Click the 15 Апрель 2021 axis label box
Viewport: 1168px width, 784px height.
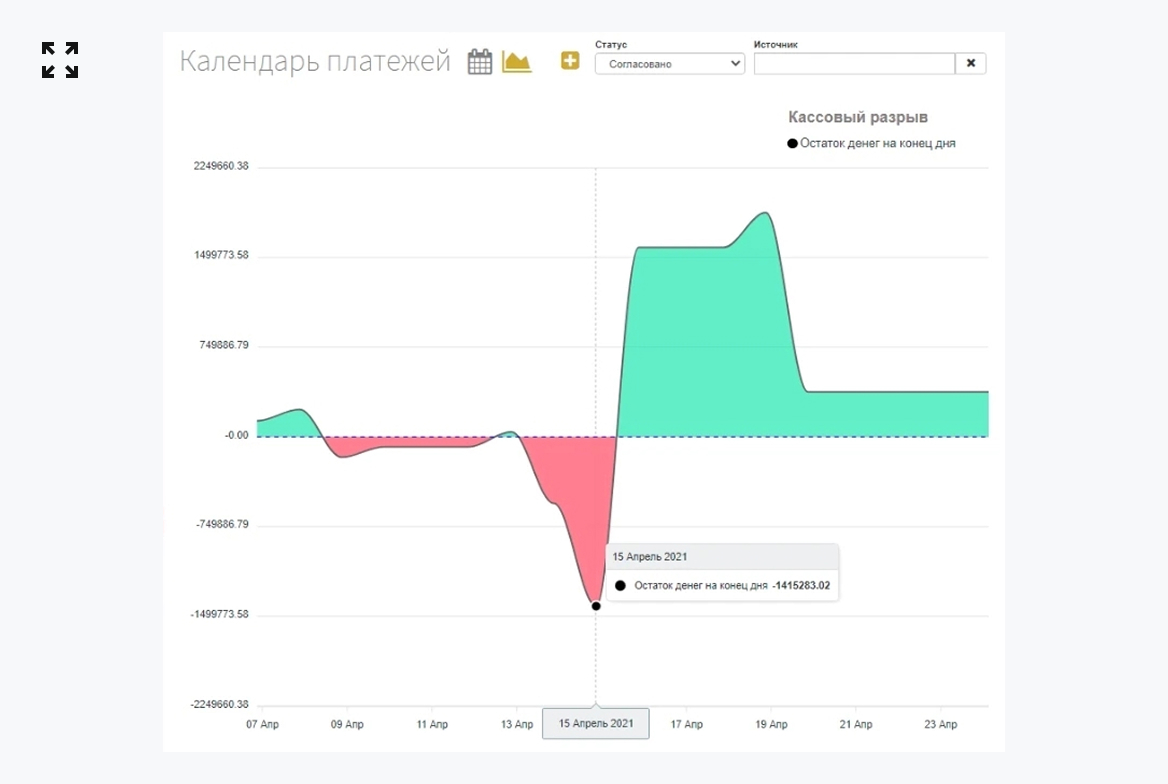click(596, 724)
